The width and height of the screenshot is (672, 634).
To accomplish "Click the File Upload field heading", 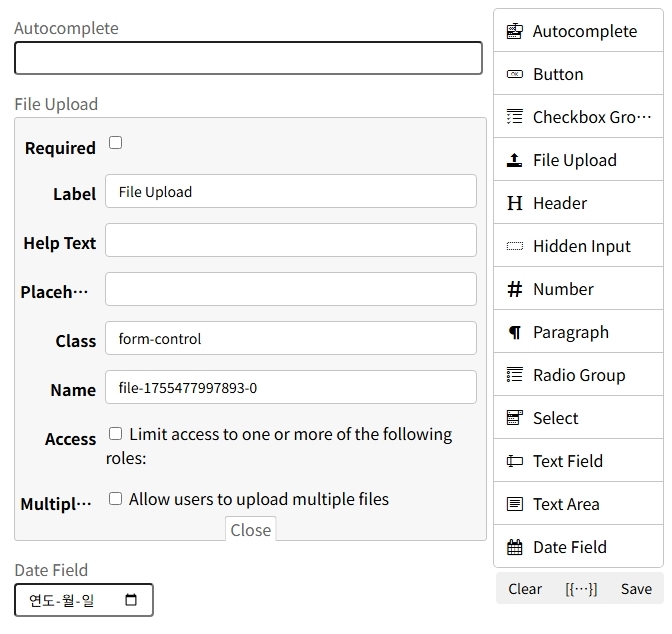I will pos(56,104).
